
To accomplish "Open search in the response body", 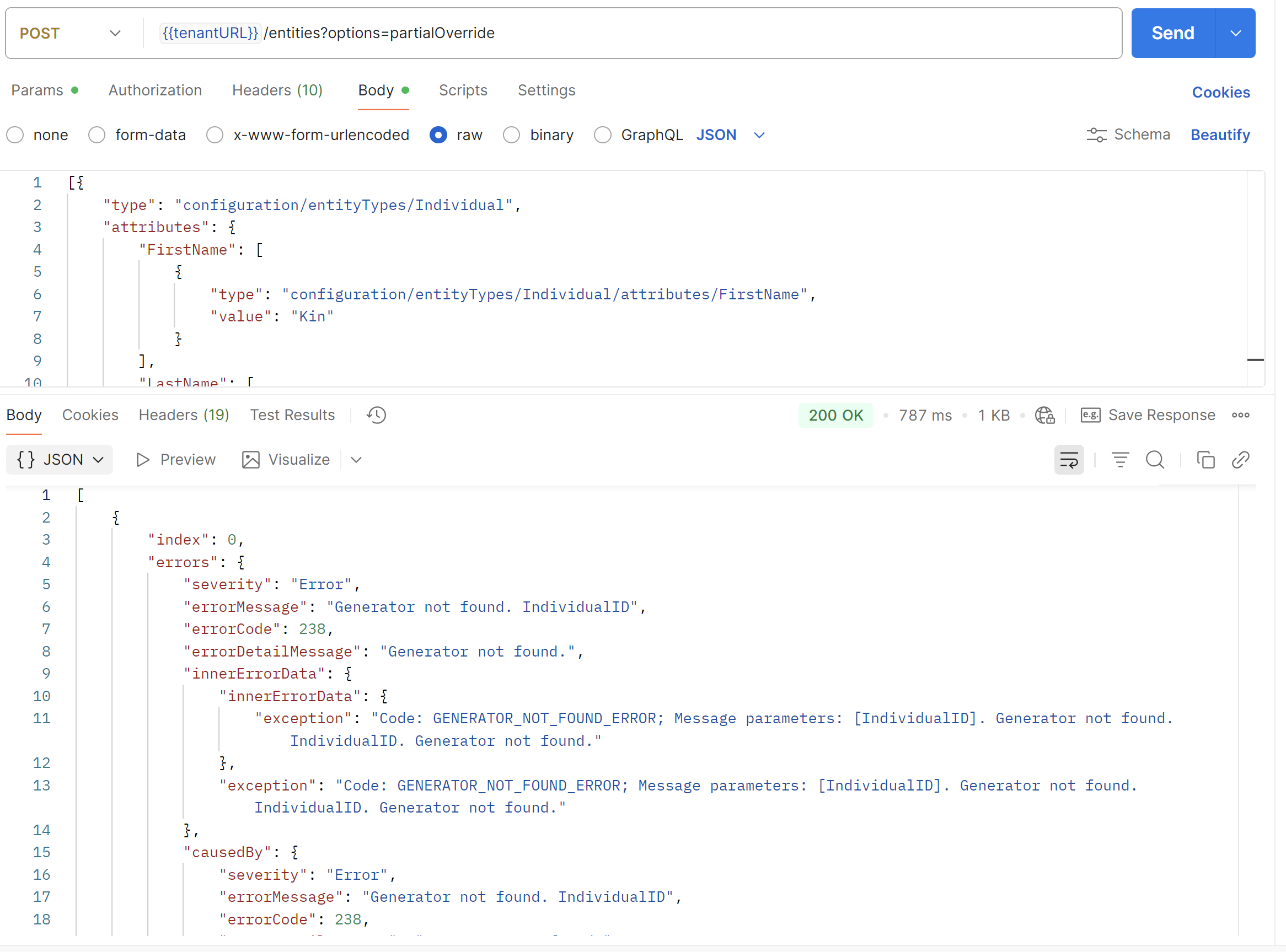I will [1155, 460].
